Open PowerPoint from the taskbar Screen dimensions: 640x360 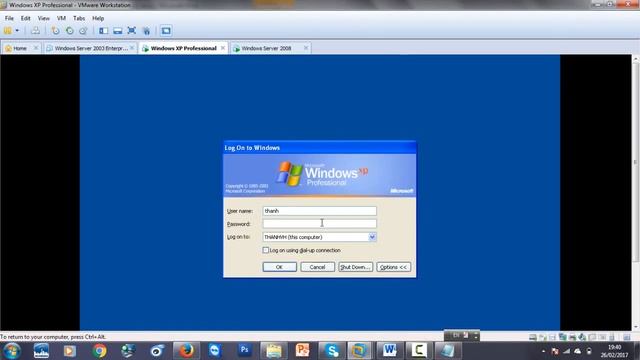302,351
